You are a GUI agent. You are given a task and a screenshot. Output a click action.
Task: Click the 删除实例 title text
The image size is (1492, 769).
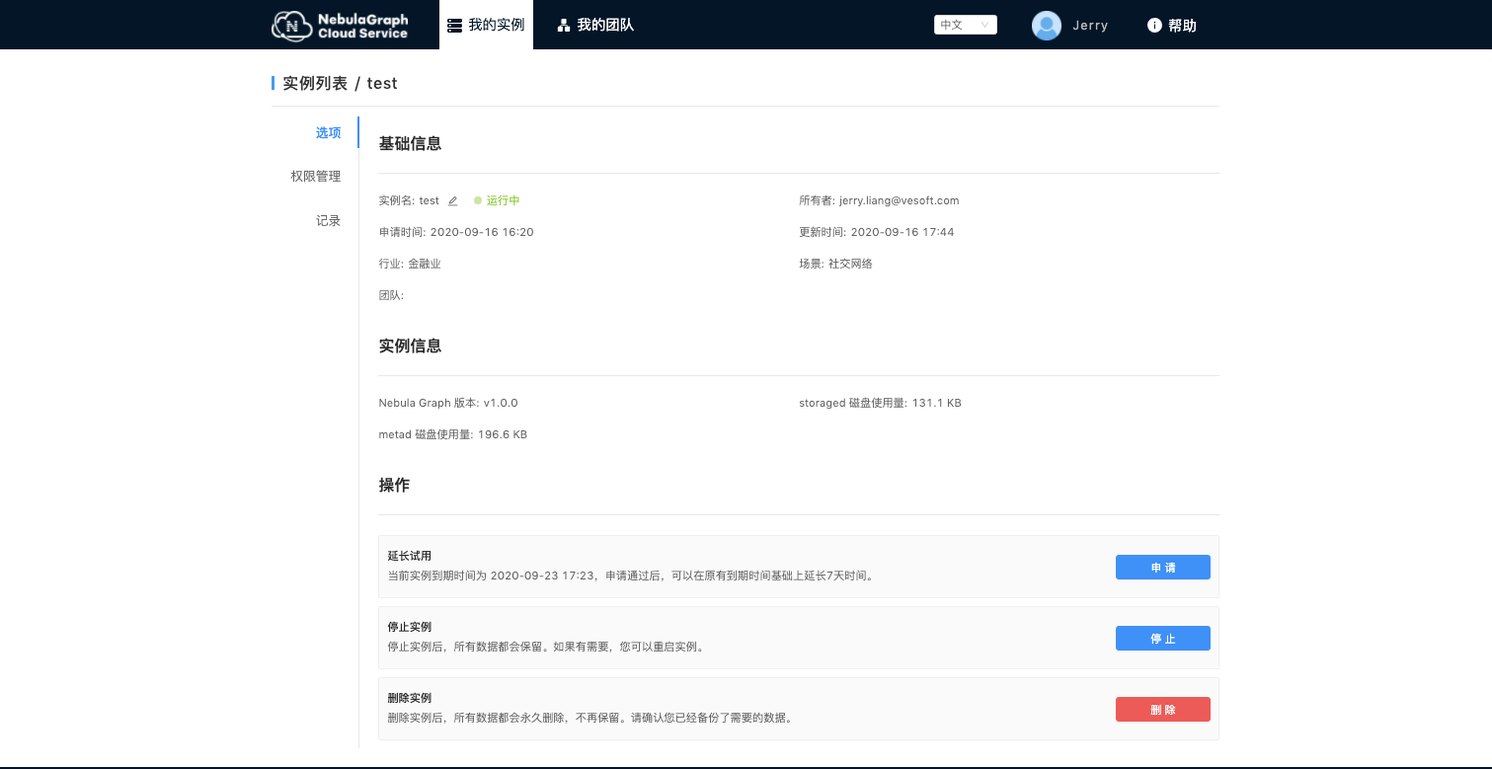410,698
